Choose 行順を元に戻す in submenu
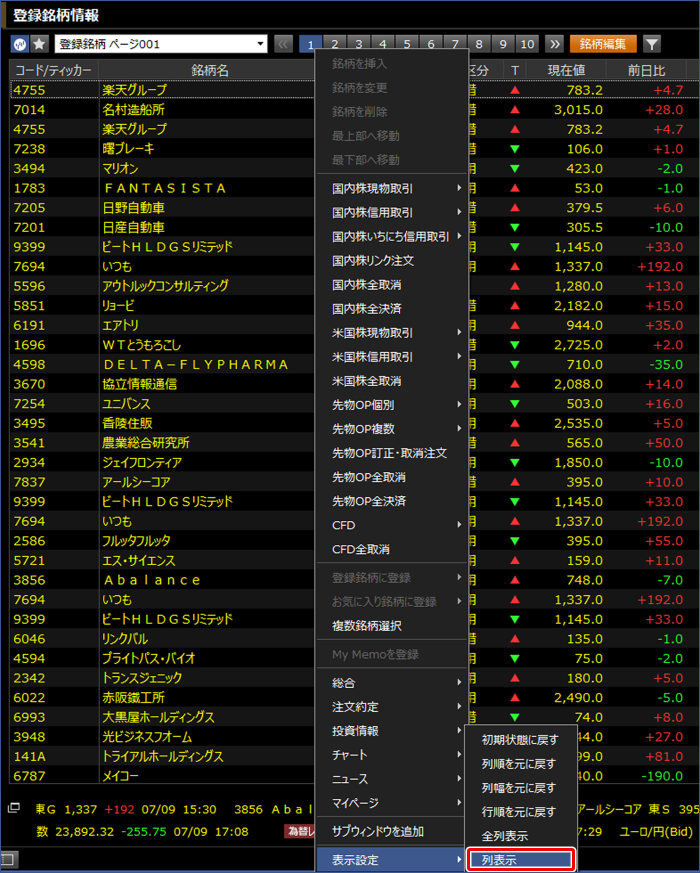The height and width of the screenshot is (873, 700). [x=521, y=812]
